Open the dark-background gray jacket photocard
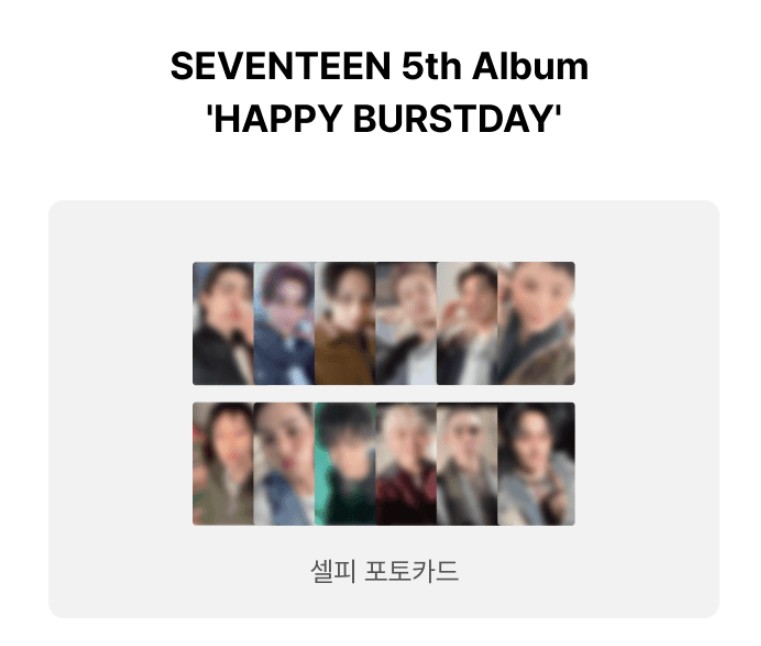Image resolution: width=761 pixels, height=646 pixels. tap(536, 464)
